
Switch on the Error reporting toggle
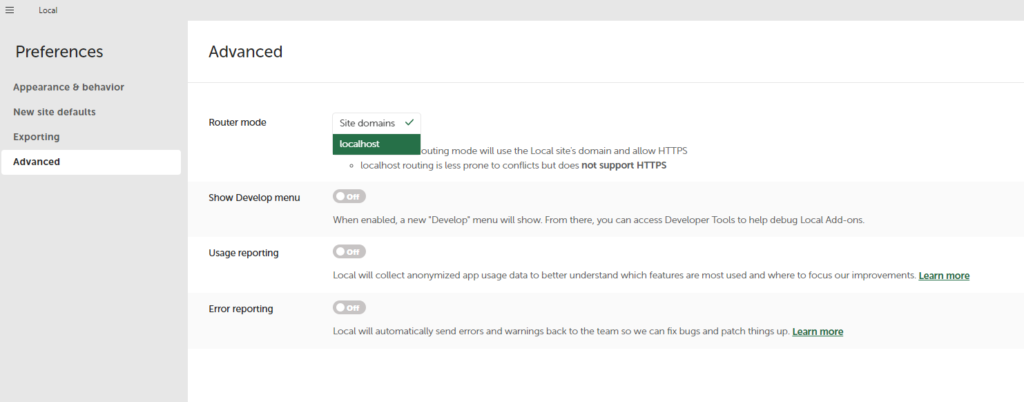click(349, 308)
